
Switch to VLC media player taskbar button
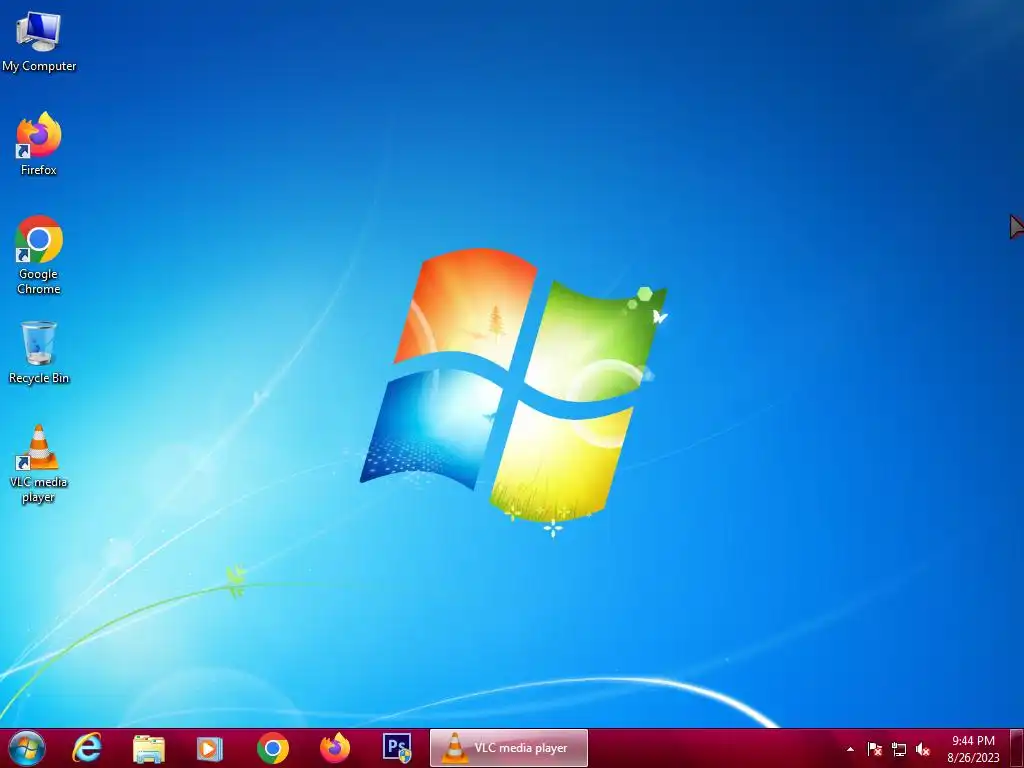[509, 748]
